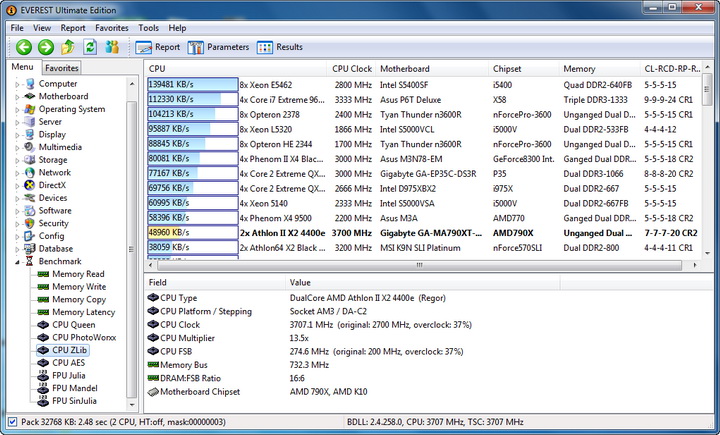Sort by the Motherboard column header

pos(432,68)
